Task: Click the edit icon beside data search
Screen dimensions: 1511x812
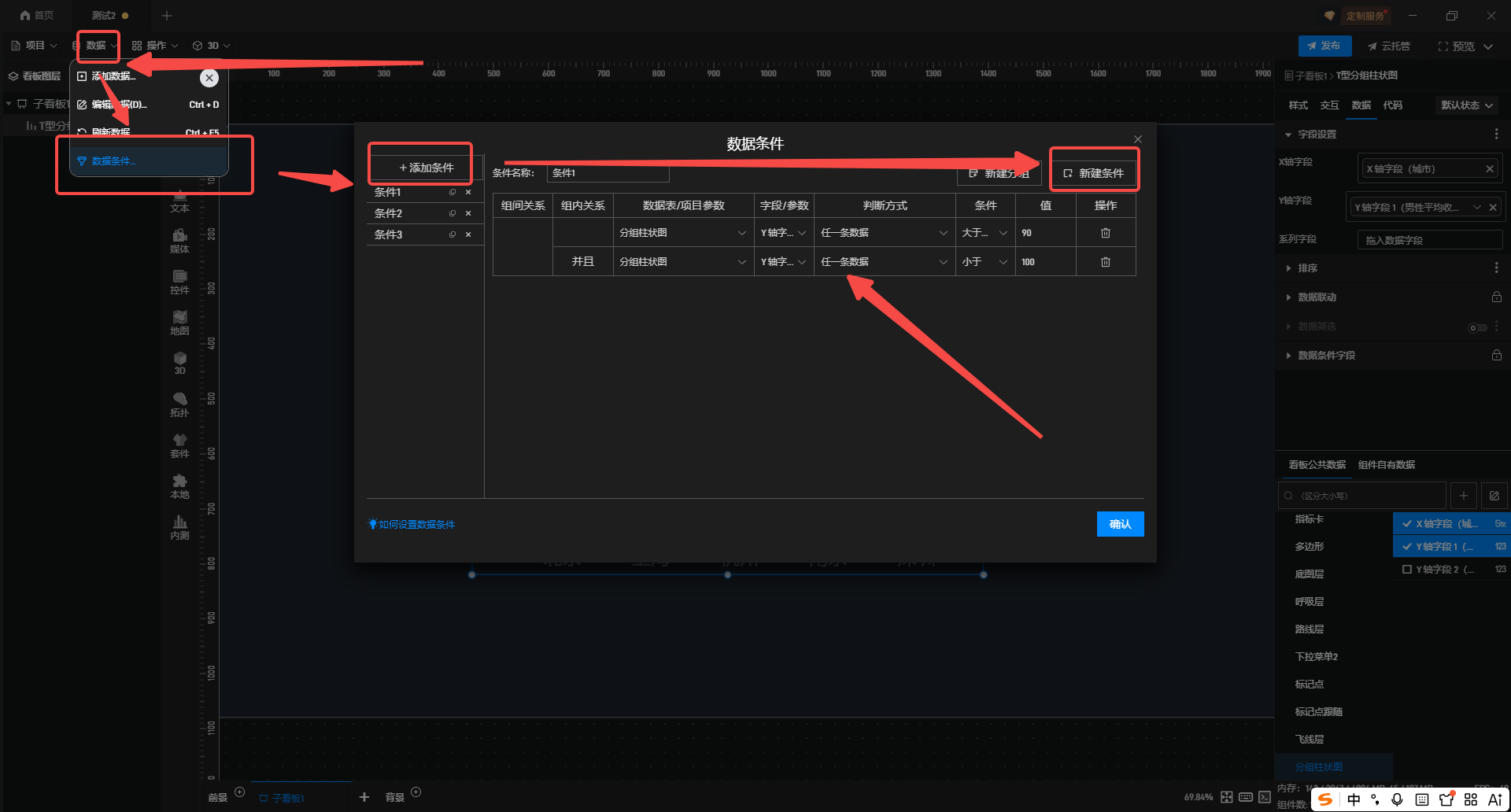Action: pyautogui.click(x=1494, y=496)
